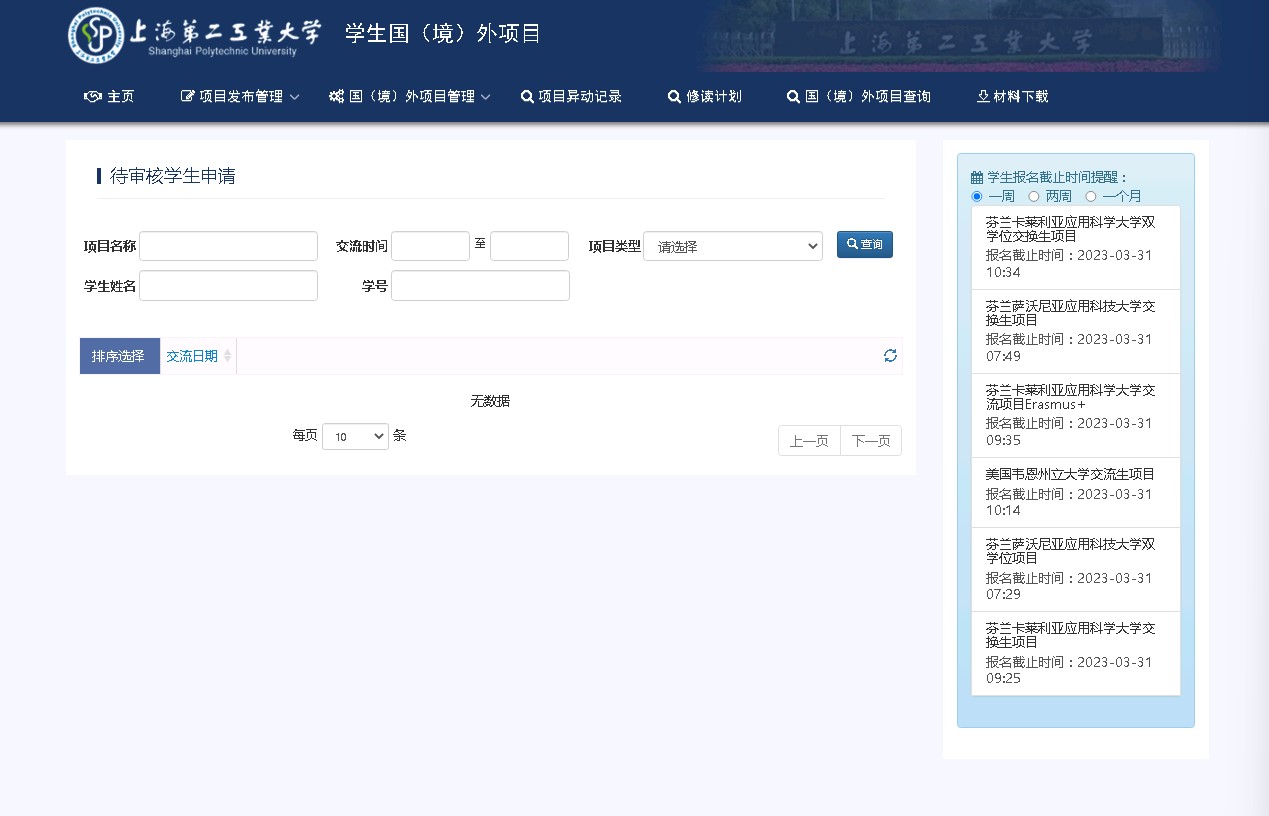Go to next page with 下一页

tap(870, 441)
